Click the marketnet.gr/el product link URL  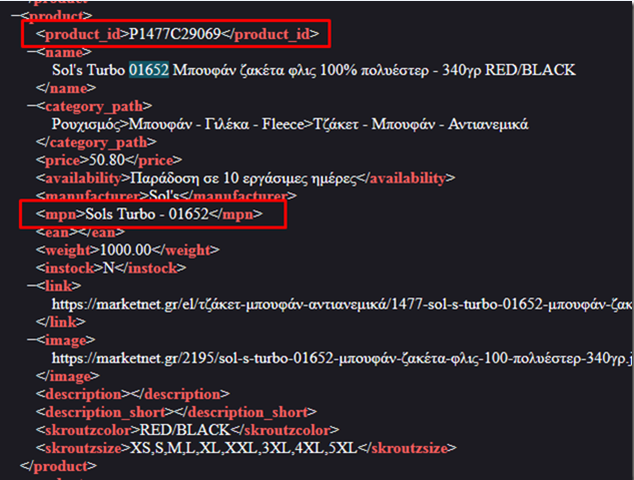click(342, 304)
